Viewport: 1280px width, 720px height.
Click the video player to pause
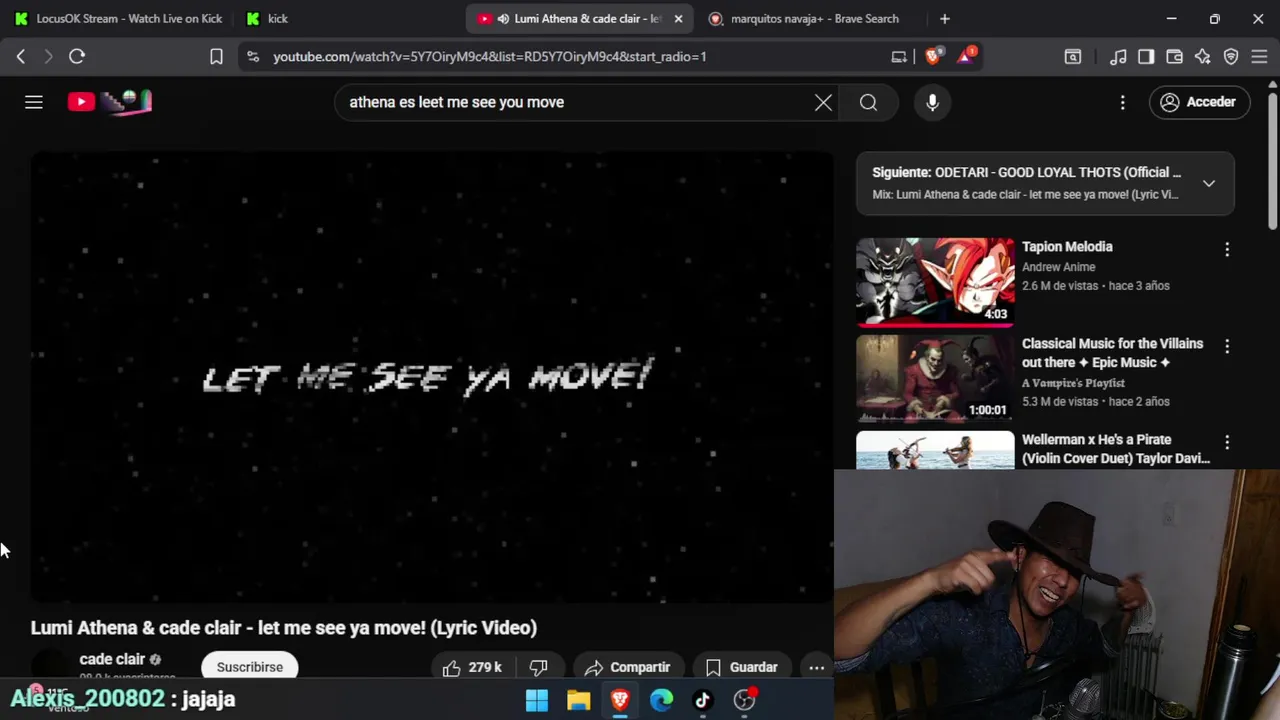pyautogui.click(x=432, y=377)
